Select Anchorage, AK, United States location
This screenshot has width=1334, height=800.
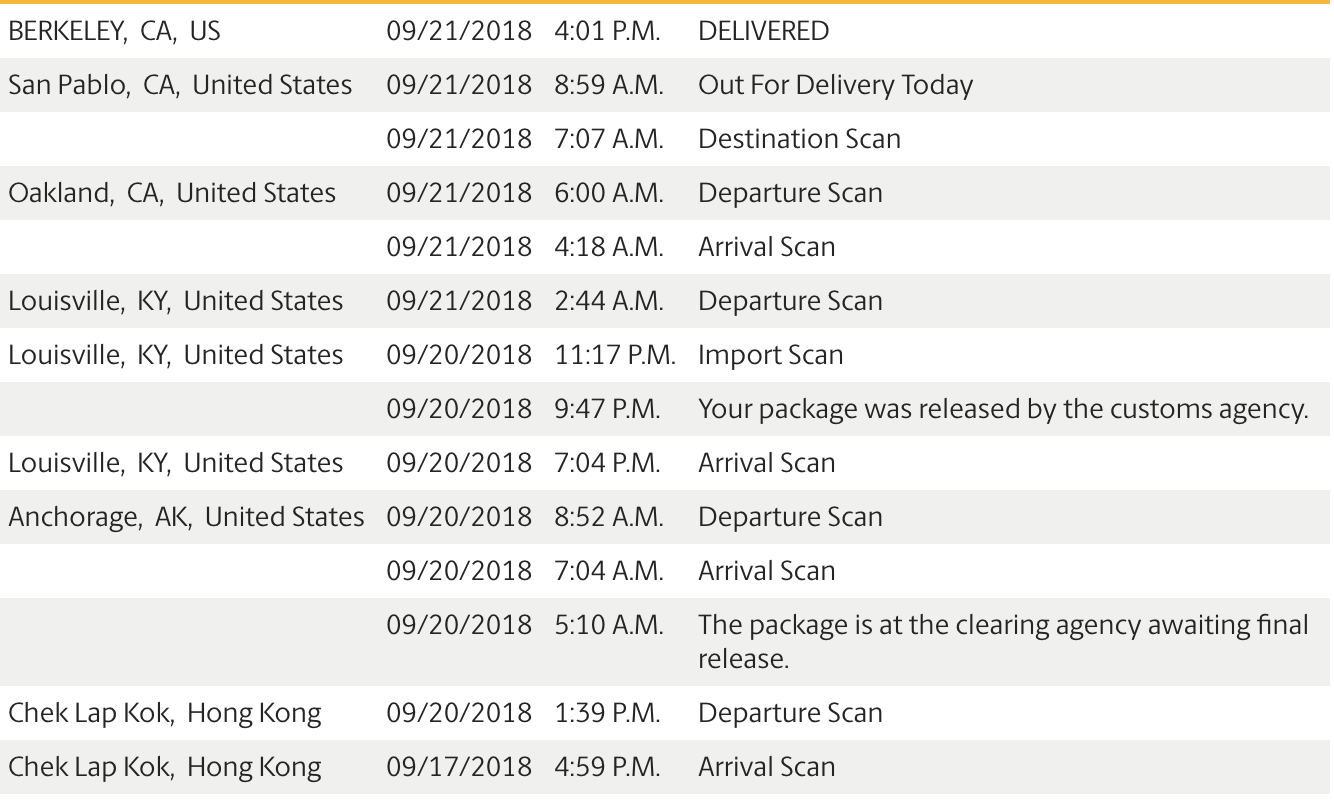pyautogui.click(x=186, y=517)
